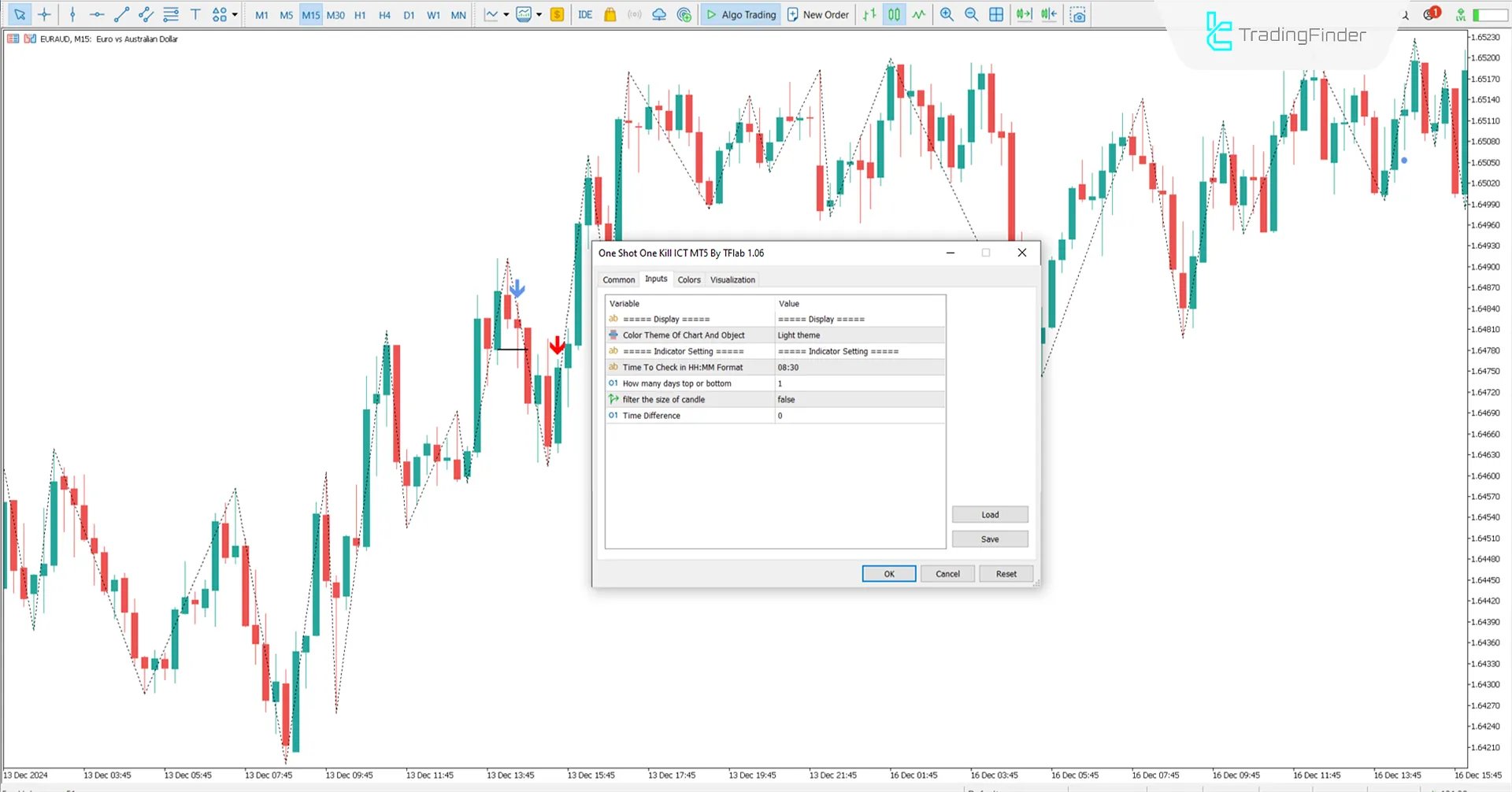Expand the shapes objects dropdown arrow
This screenshot has height=792, width=1512.
coord(235,15)
